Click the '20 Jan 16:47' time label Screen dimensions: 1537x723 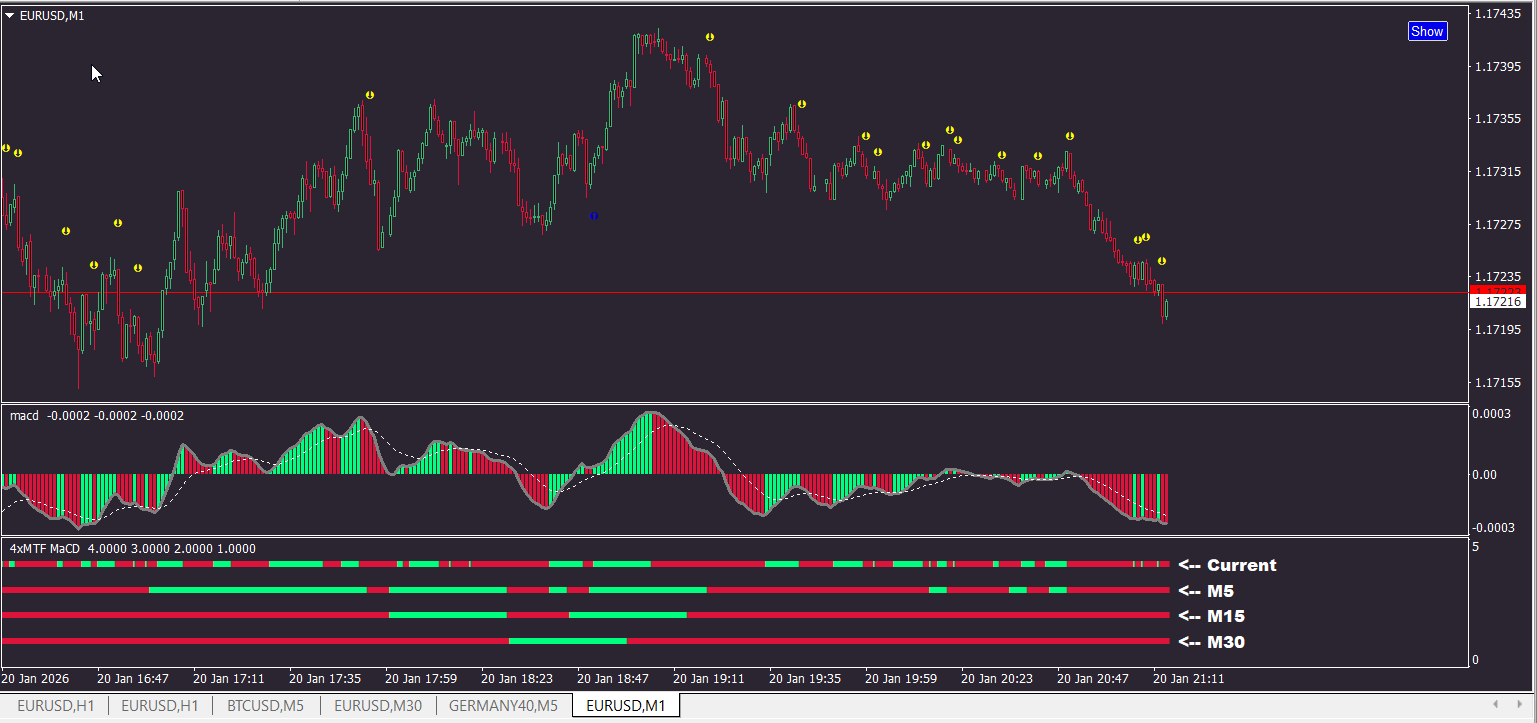click(x=133, y=678)
